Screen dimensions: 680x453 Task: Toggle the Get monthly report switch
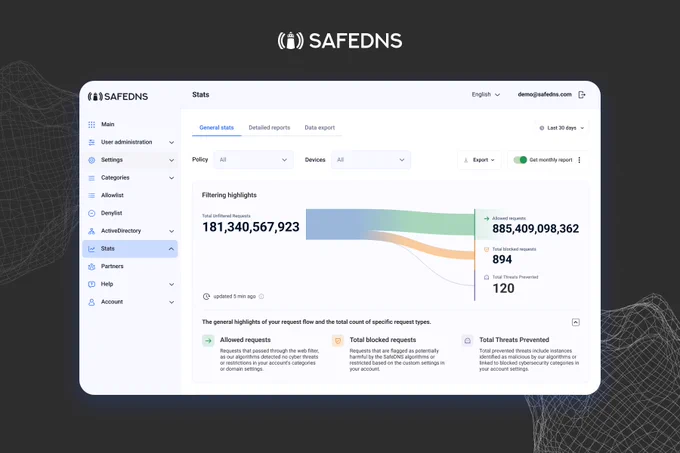[520, 160]
